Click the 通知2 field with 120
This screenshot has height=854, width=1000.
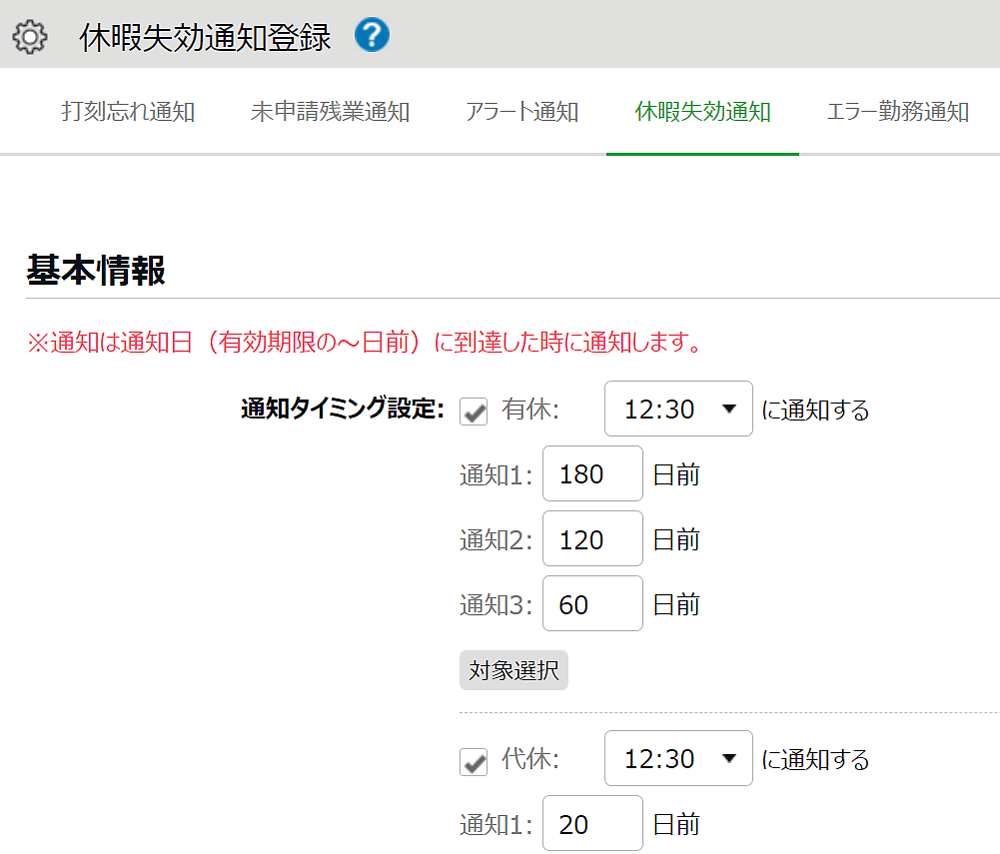592,539
